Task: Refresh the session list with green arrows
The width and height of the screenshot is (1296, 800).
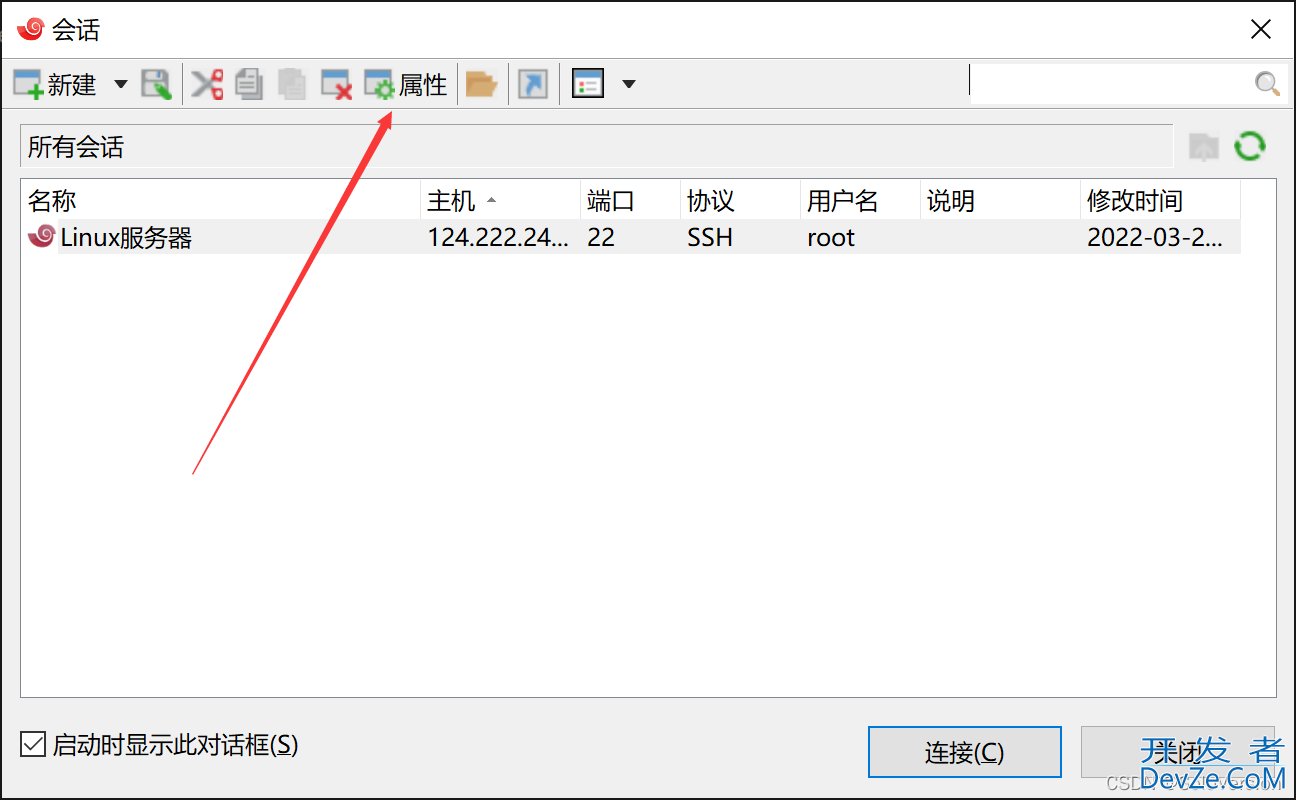Action: pyautogui.click(x=1250, y=147)
